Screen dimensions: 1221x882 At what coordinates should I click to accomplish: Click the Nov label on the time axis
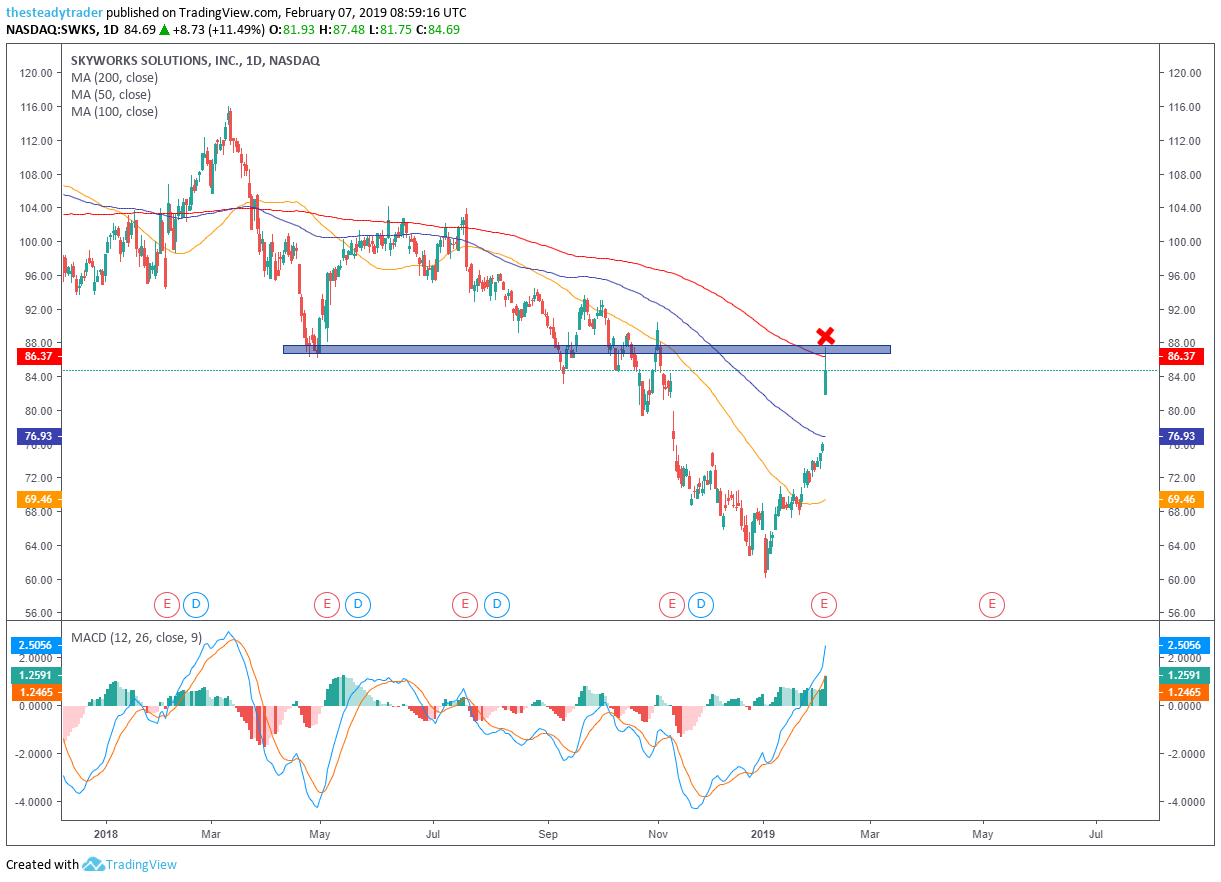point(658,833)
